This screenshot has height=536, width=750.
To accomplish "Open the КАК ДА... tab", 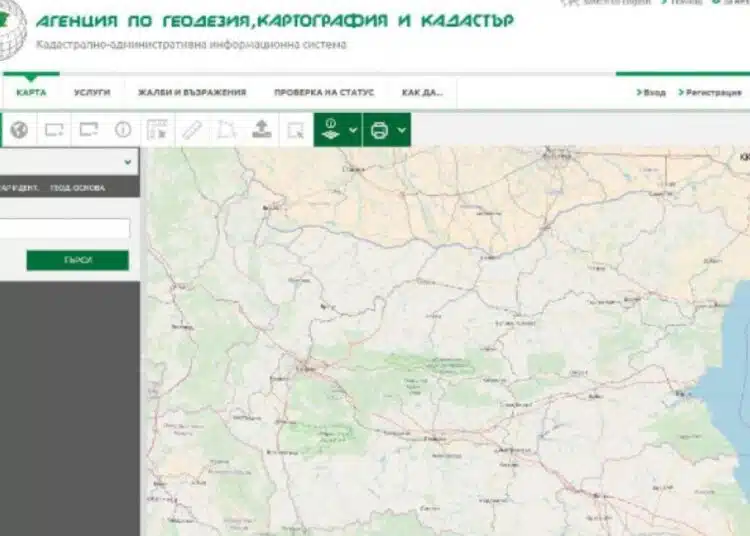I will coord(422,92).
